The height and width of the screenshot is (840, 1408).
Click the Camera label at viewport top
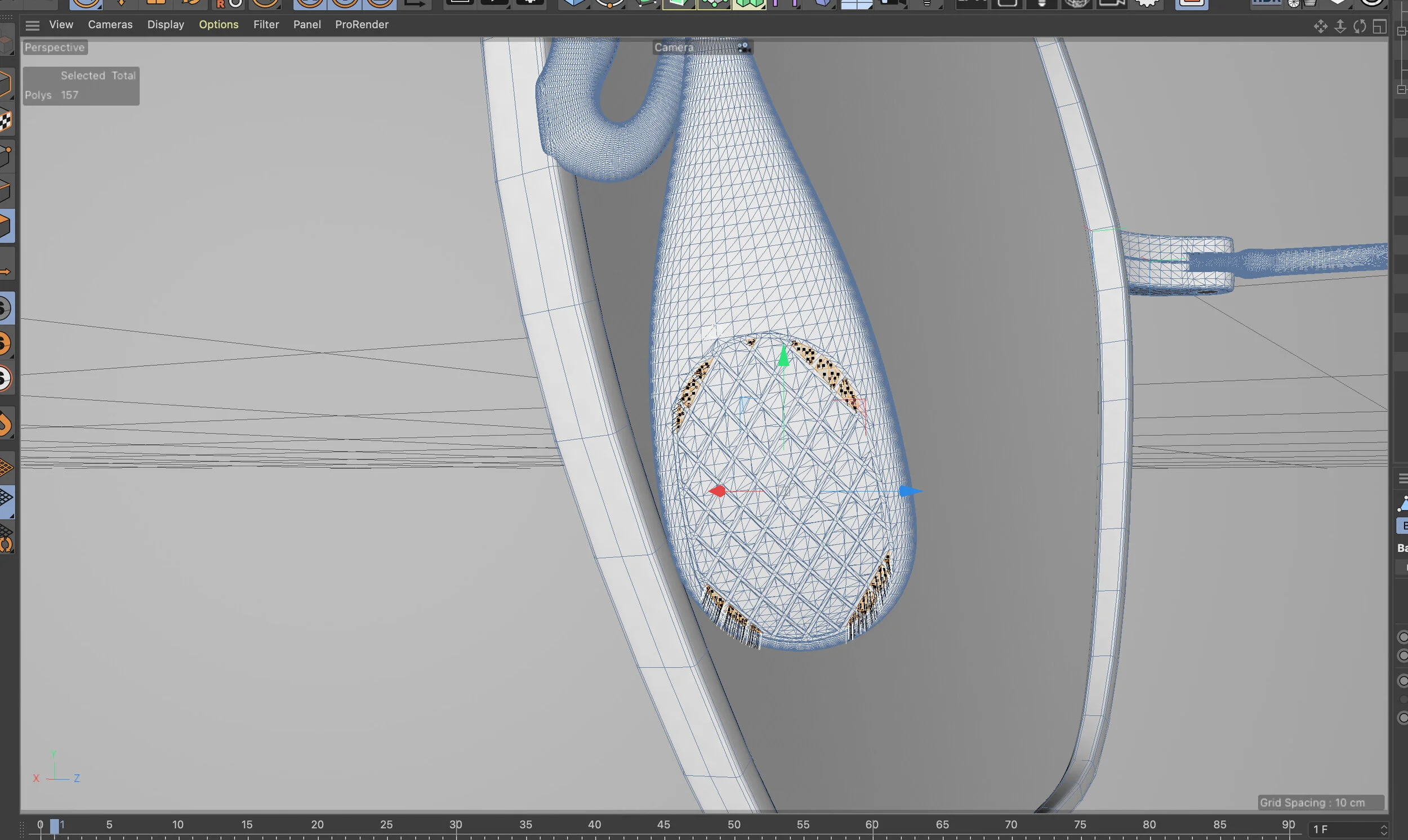[674, 47]
